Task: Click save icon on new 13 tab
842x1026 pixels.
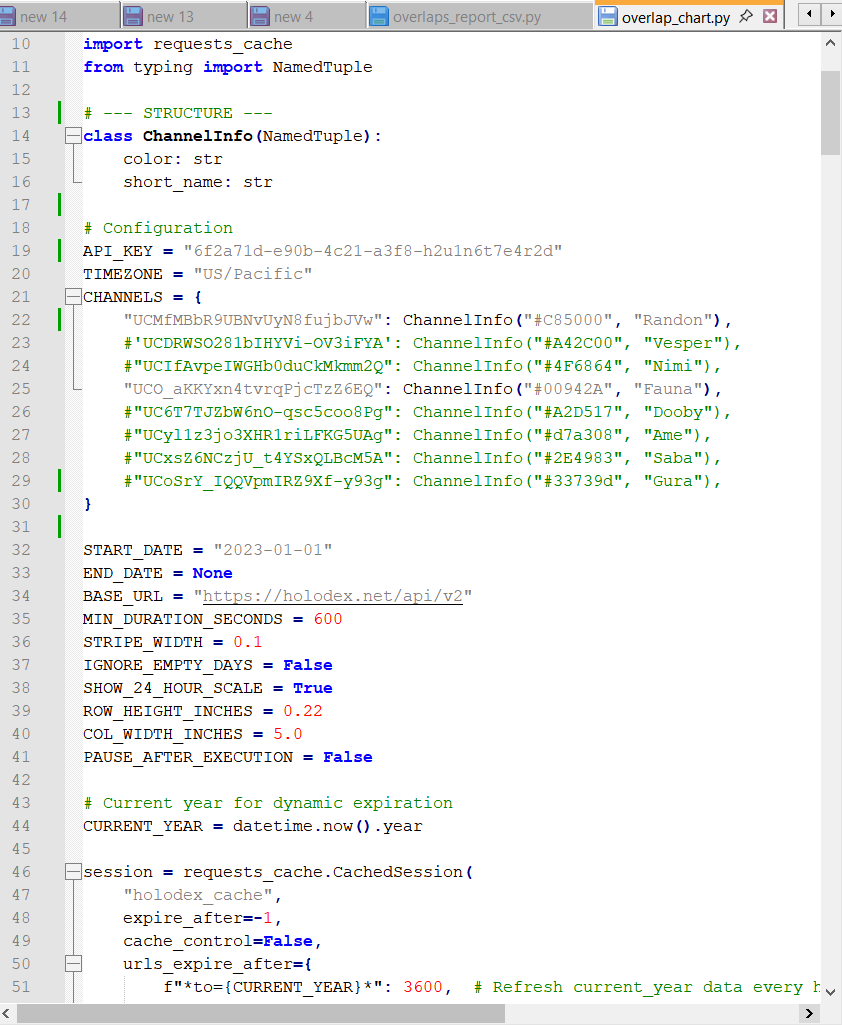Action: coord(133,16)
